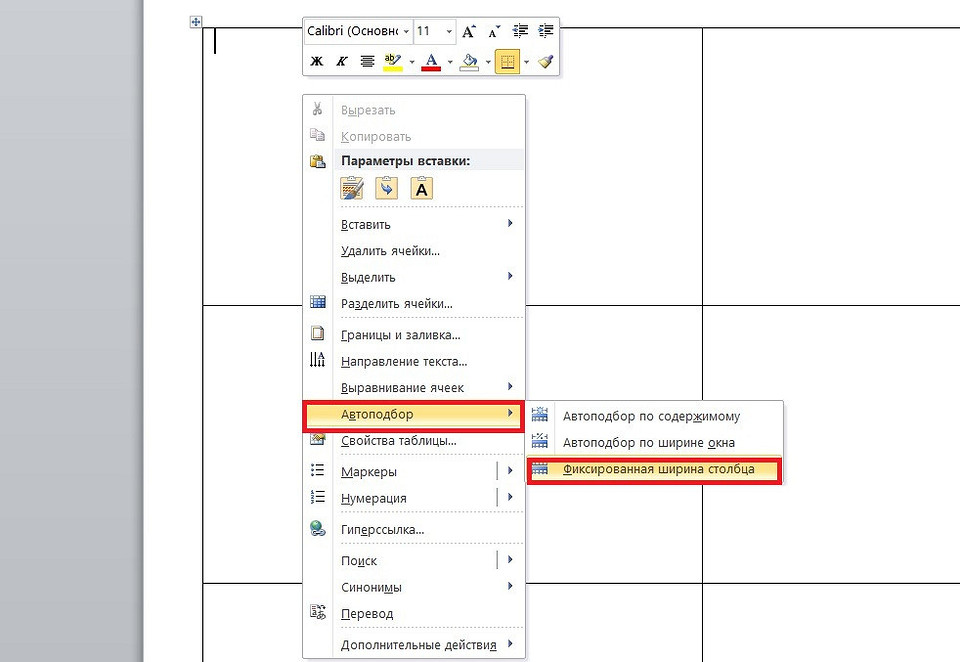Click the center alignment icon
This screenshot has height=662, width=960.
click(367, 62)
